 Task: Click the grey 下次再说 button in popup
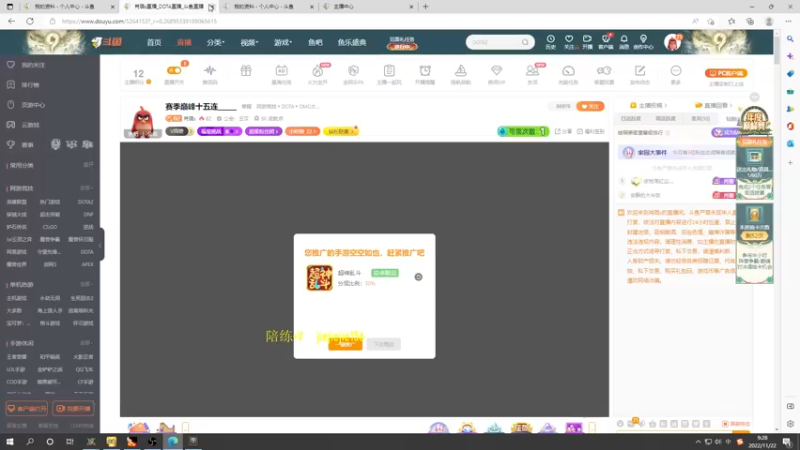(x=384, y=344)
